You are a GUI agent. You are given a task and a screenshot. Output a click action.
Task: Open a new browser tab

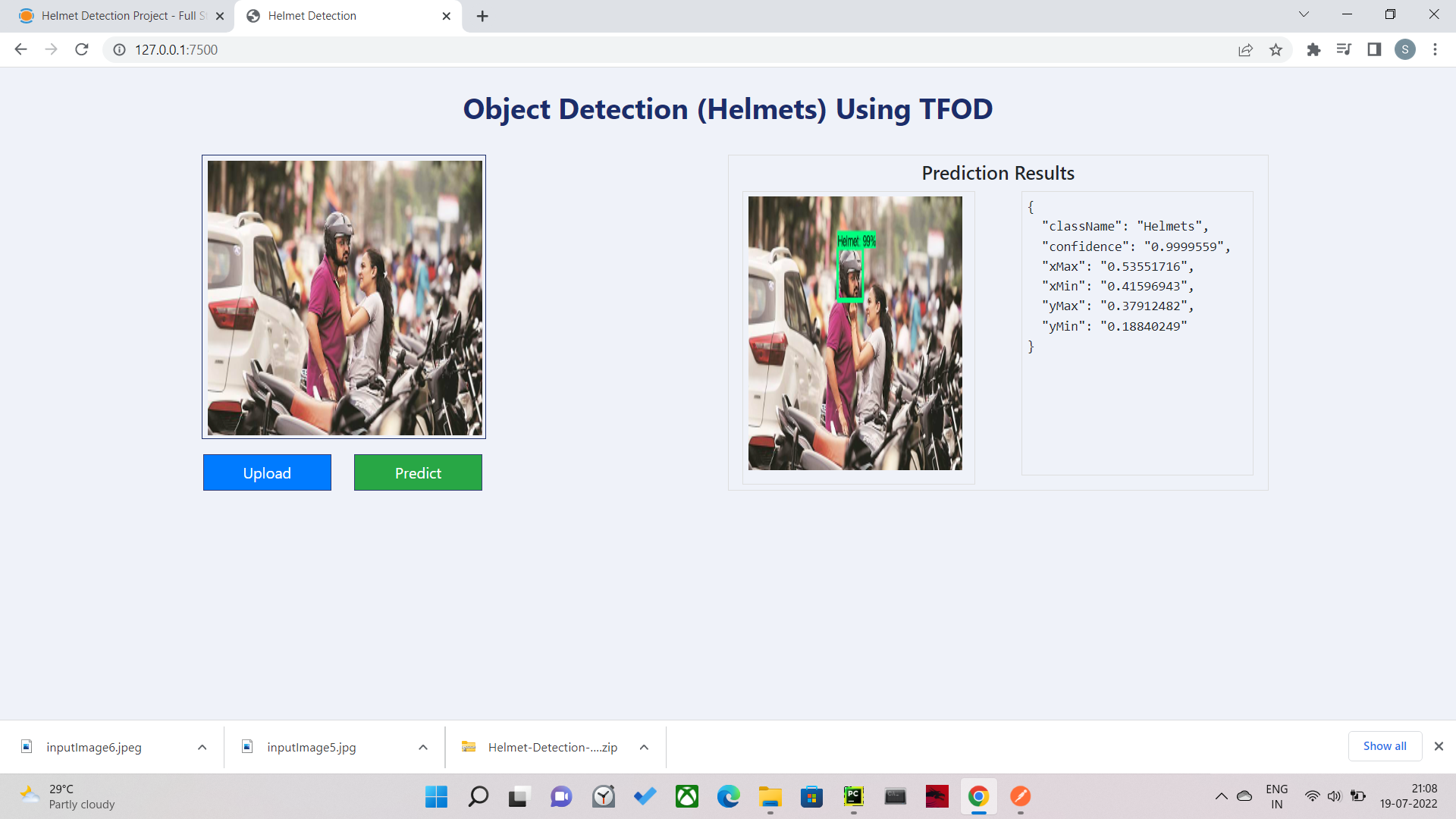[x=482, y=16]
